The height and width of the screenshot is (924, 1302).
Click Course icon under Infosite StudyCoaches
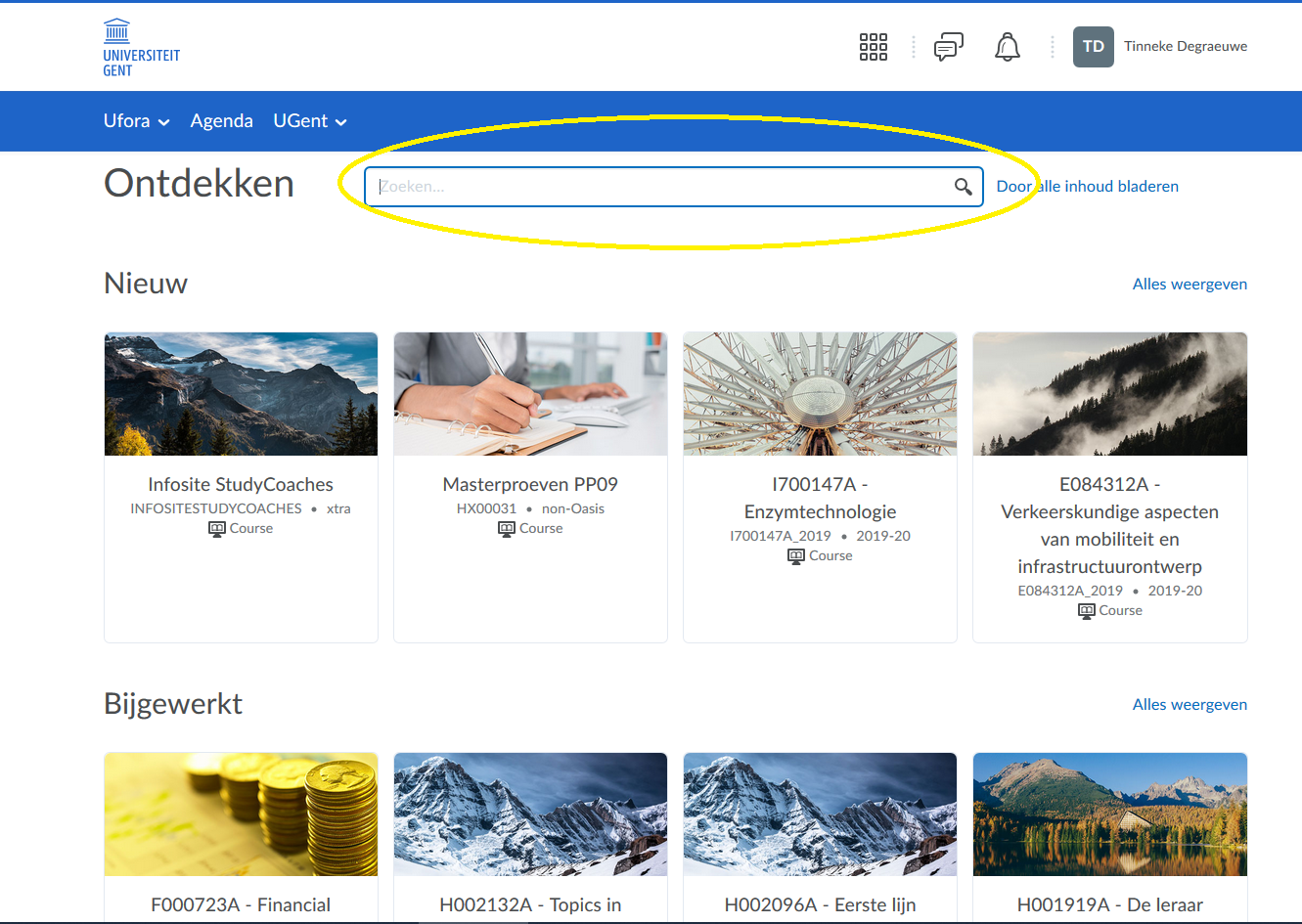pos(217,529)
